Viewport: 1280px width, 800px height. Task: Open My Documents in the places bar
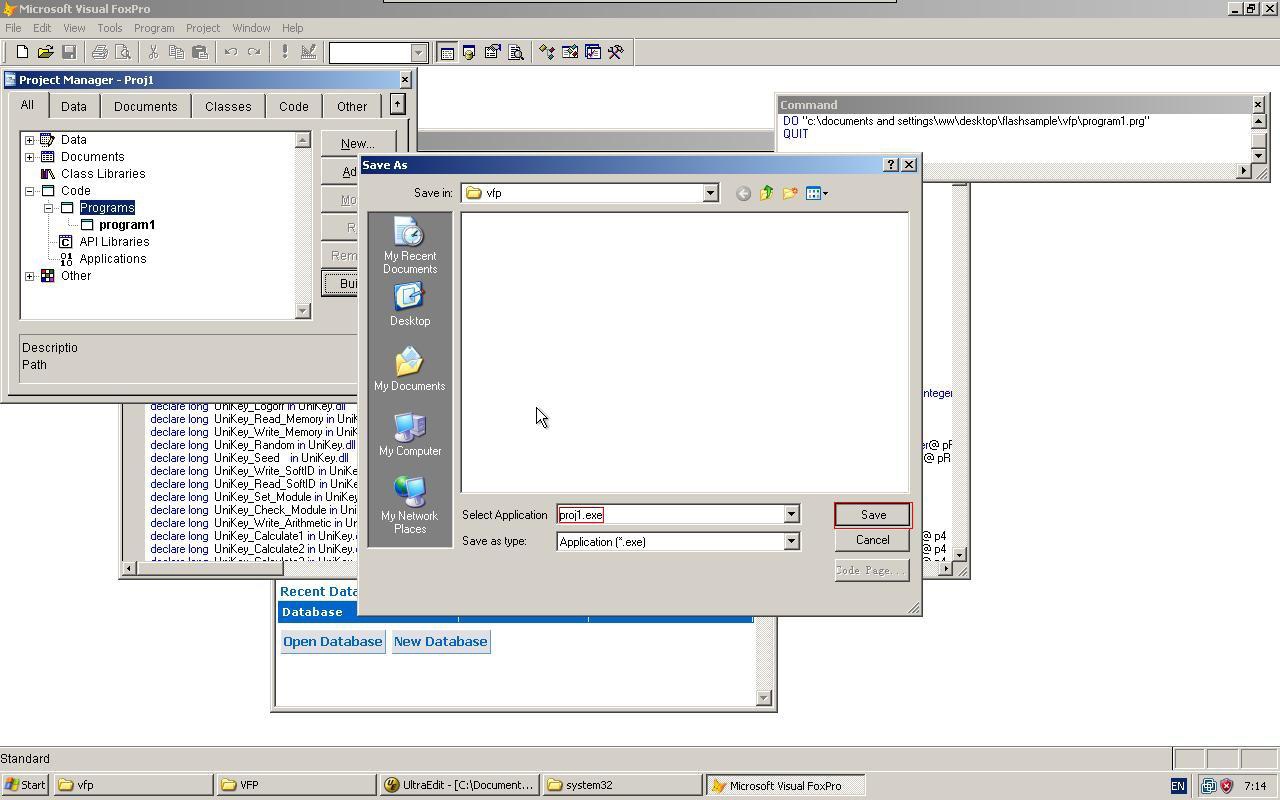click(410, 369)
